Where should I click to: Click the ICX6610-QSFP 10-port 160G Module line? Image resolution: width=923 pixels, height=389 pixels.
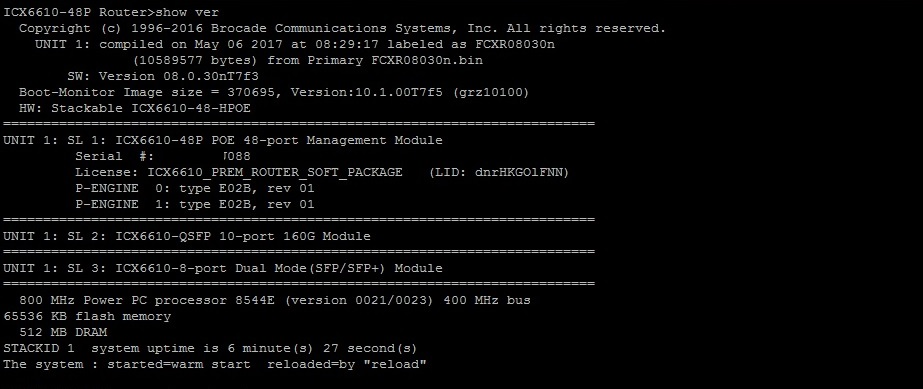(187, 236)
